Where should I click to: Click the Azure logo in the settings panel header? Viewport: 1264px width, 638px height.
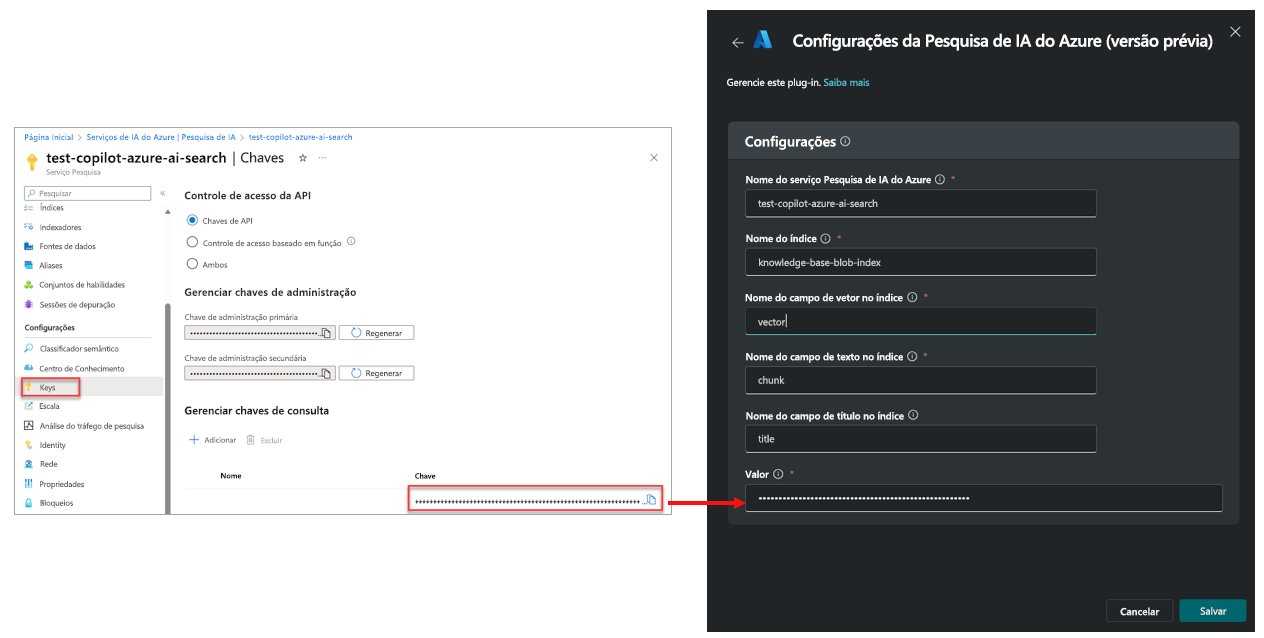point(763,41)
